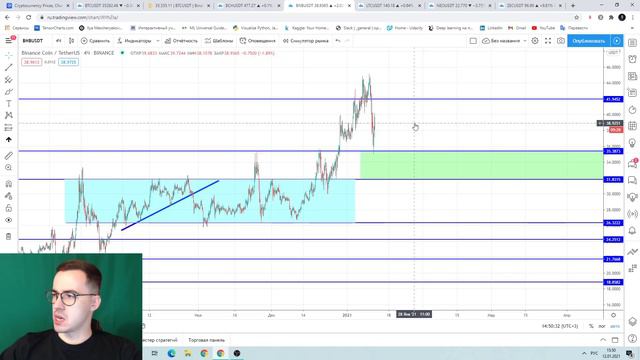Toggle stay-in-drawing-mode lock pencil icon
The height and width of the screenshot is (360, 640).
point(9,196)
